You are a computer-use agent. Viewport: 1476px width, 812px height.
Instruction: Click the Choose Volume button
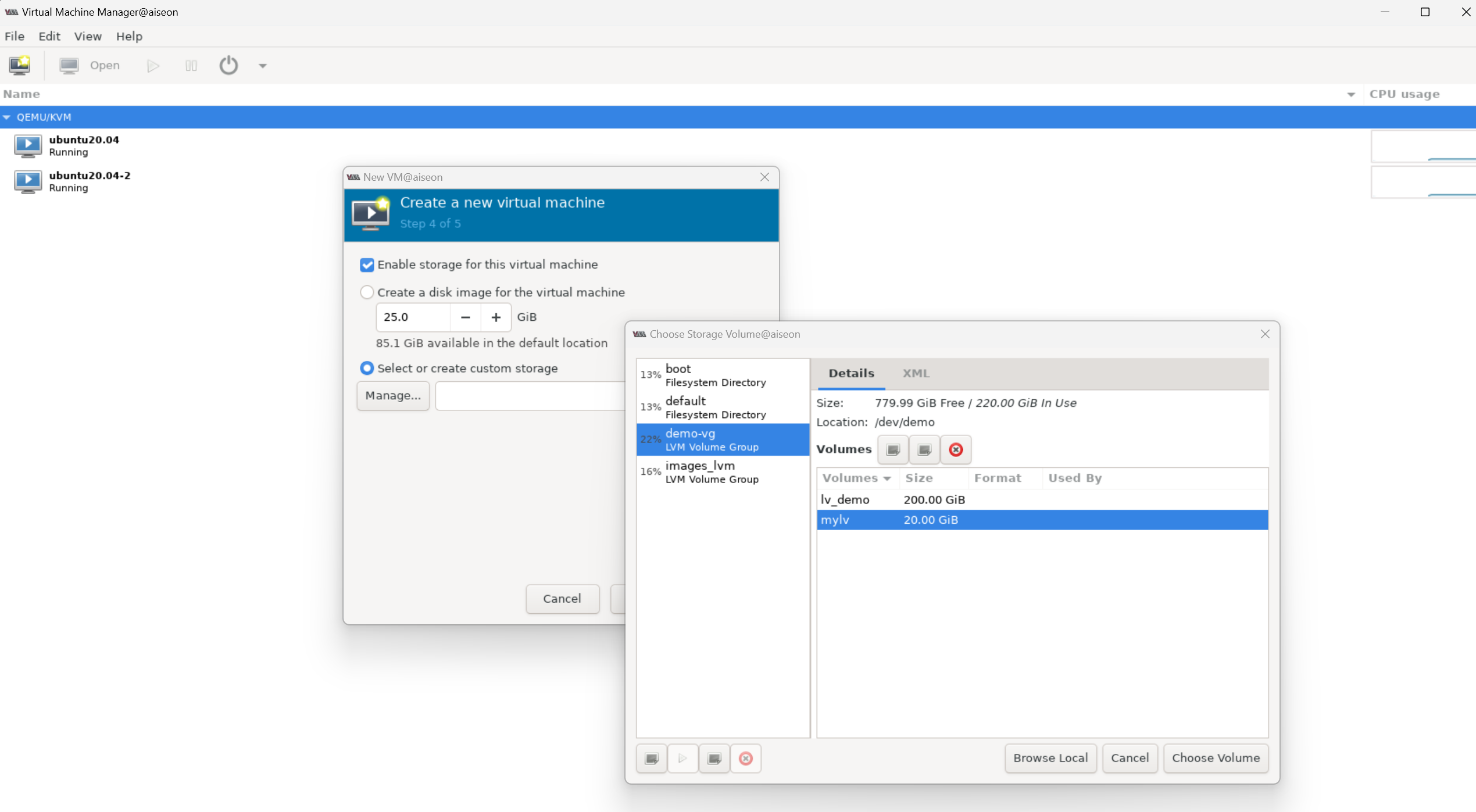(x=1216, y=758)
